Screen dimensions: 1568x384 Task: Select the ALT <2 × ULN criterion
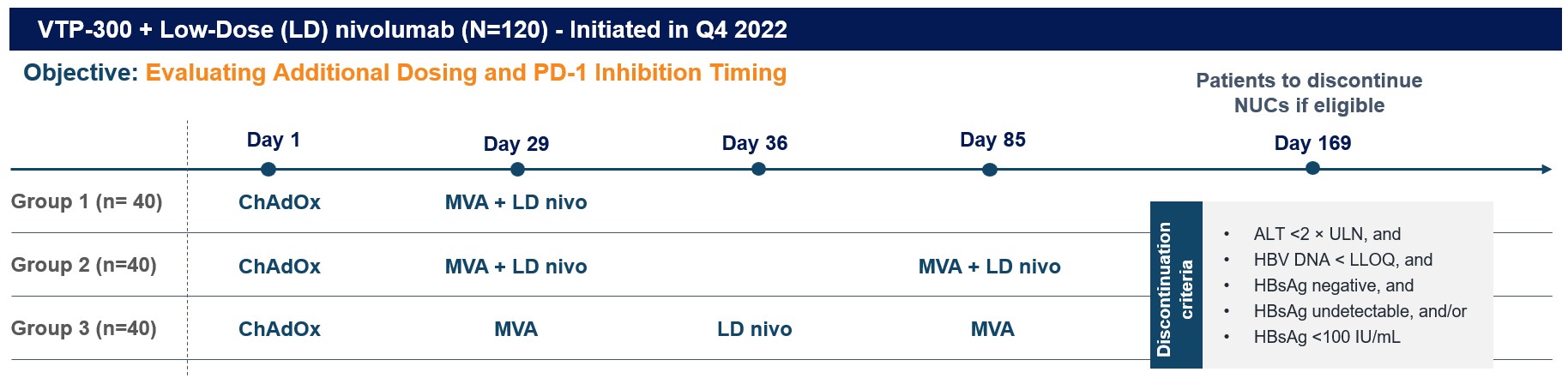(1327, 234)
